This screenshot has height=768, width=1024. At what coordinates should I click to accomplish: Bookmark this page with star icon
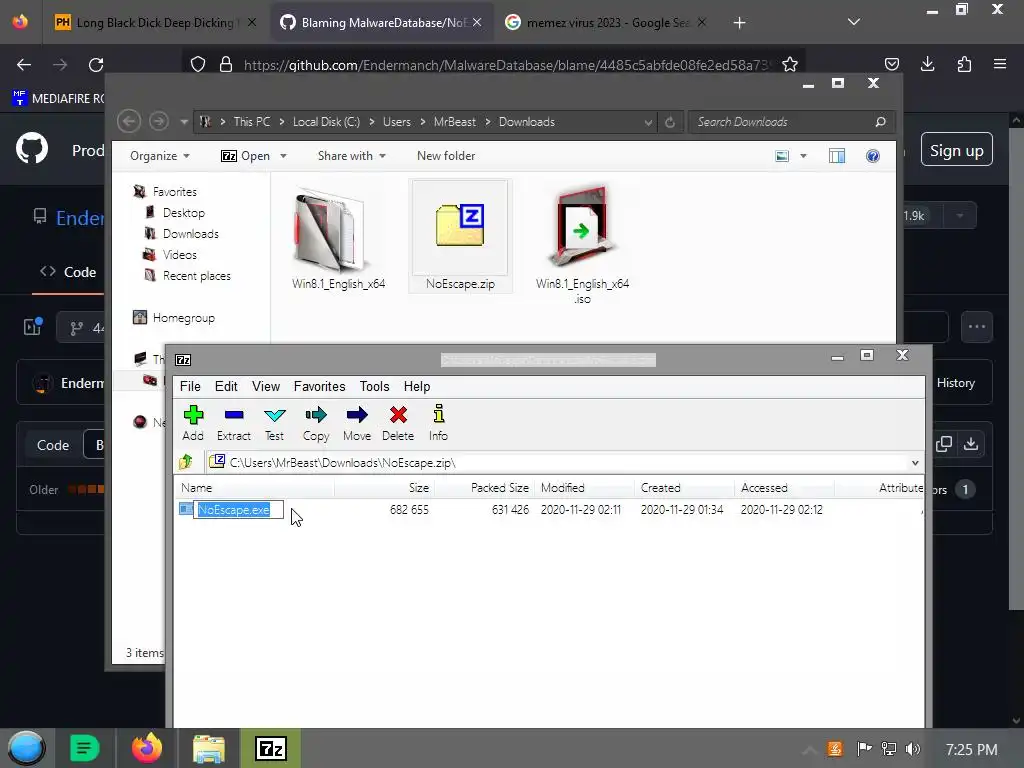(x=790, y=65)
